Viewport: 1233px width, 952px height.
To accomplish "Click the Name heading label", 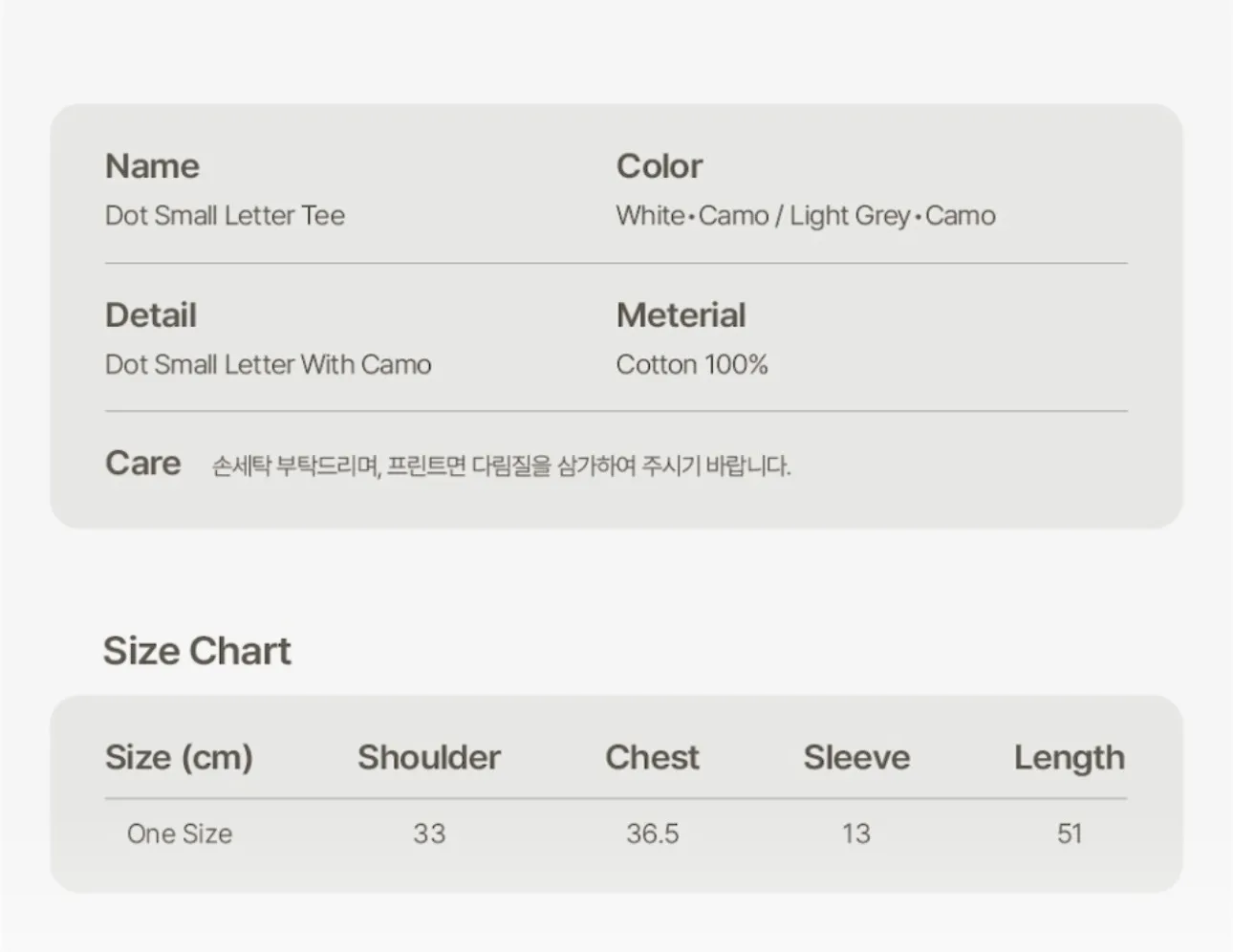I will [152, 166].
